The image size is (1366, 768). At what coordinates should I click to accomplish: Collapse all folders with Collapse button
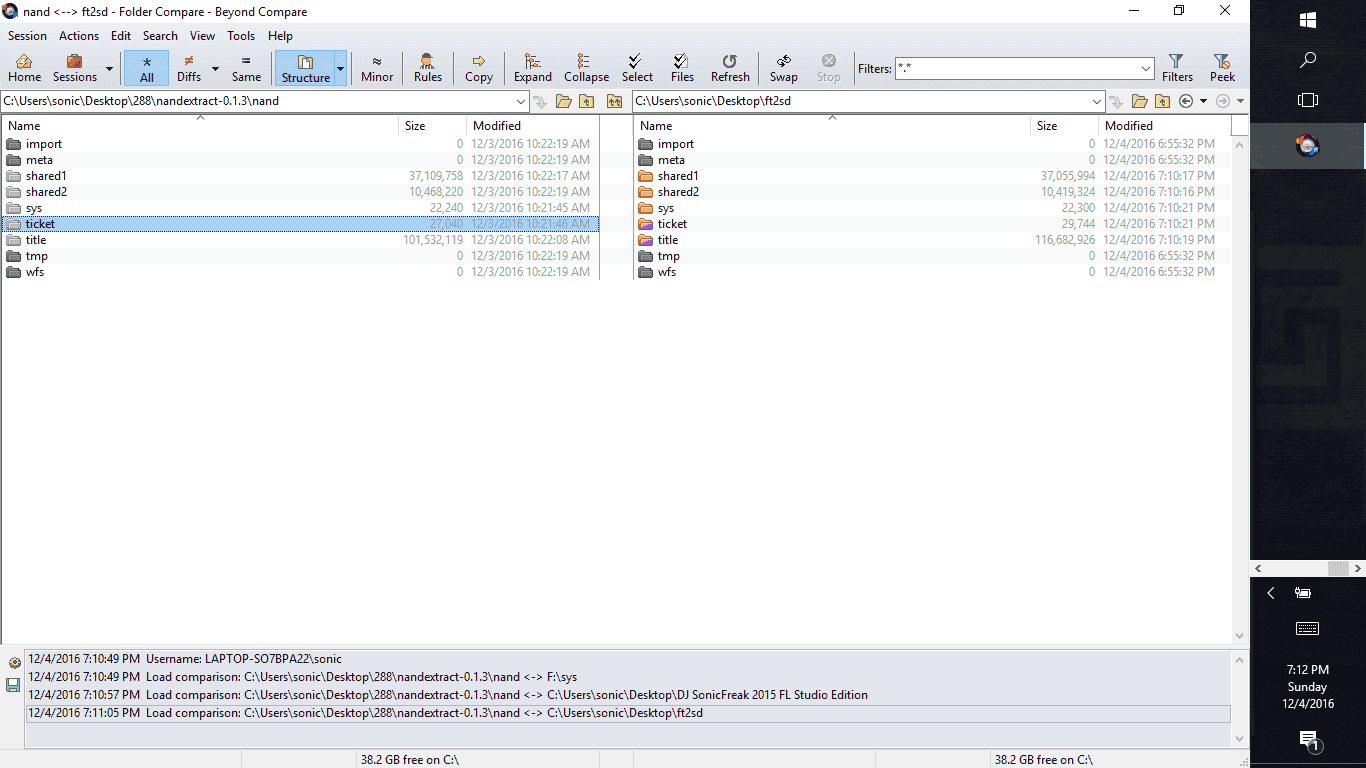pos(586,68)
